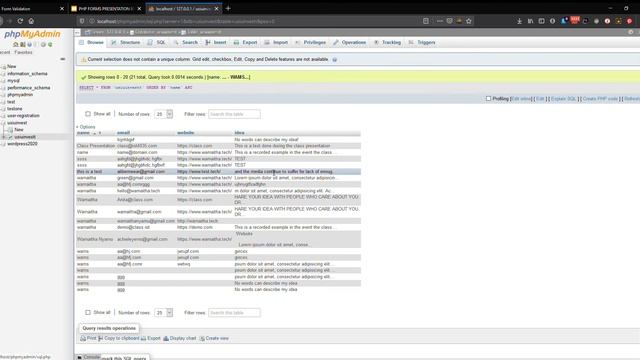Open the top Number of rows dropdown

click(163, 114)
